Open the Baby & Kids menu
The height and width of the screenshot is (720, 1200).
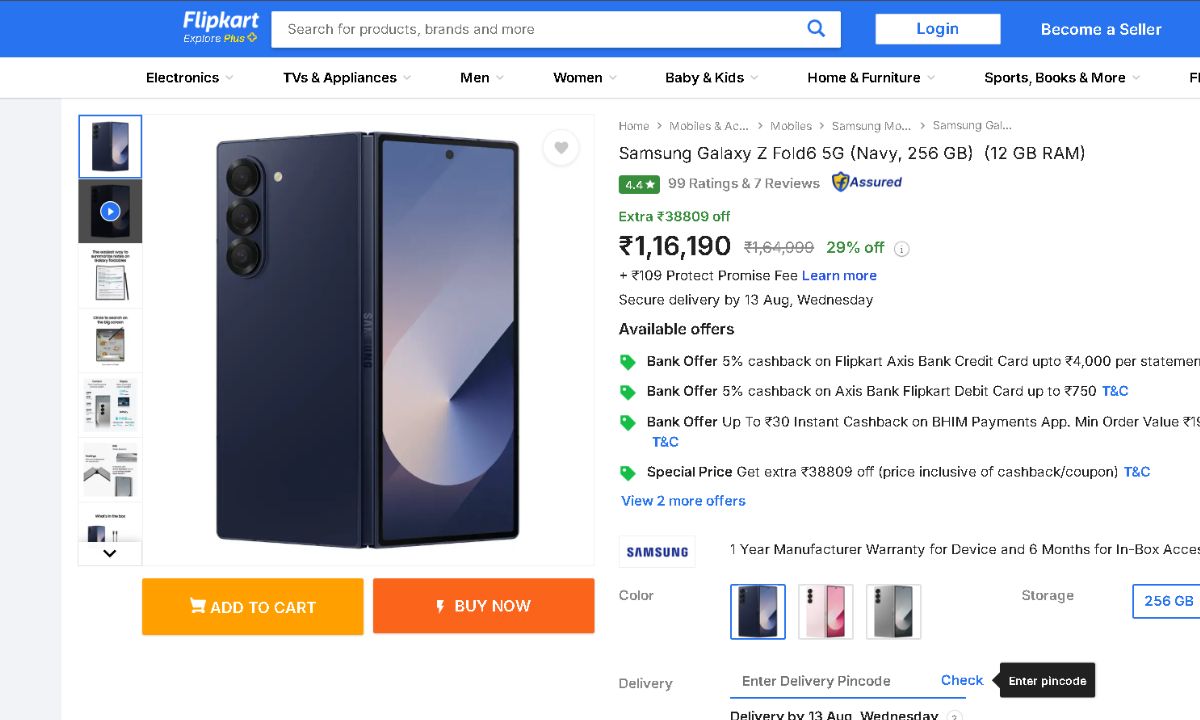tap(711, 77)
